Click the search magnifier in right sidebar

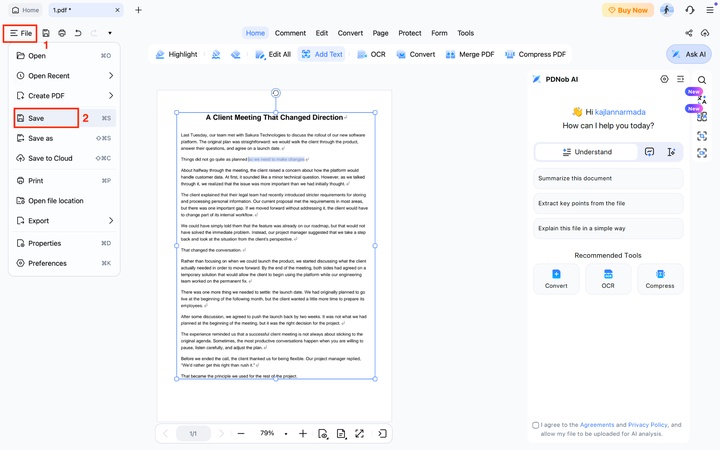coord(702,79)
